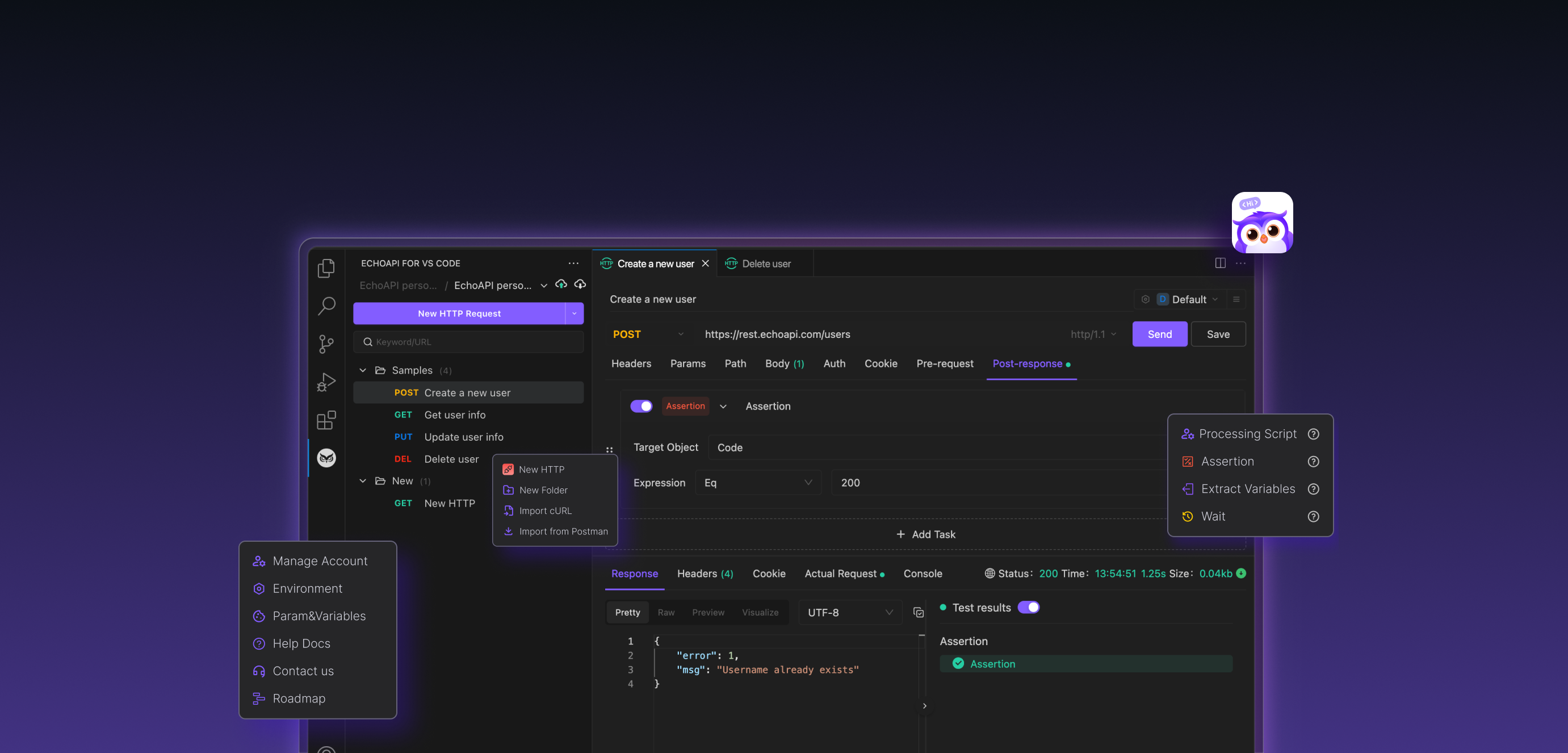
Task: Open the EchoAPI project breadcrumb dropdown
Action: click(x=543, y=286)
